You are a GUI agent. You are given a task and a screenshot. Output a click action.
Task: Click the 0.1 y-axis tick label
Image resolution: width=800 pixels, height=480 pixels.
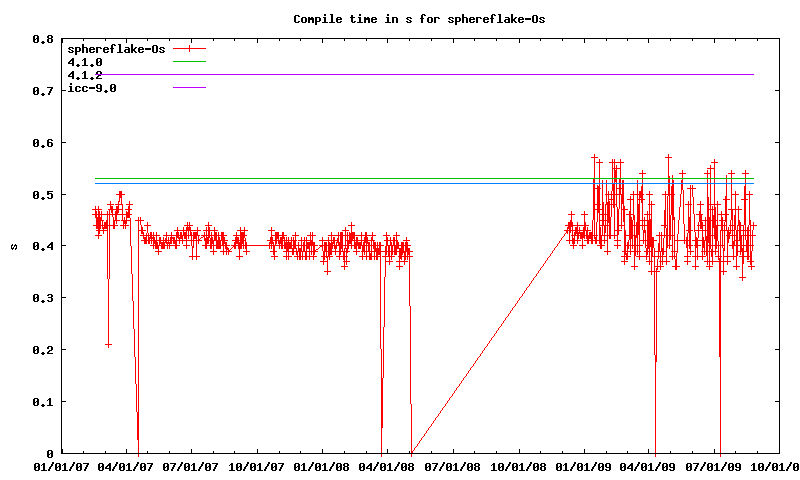[43, 401]
